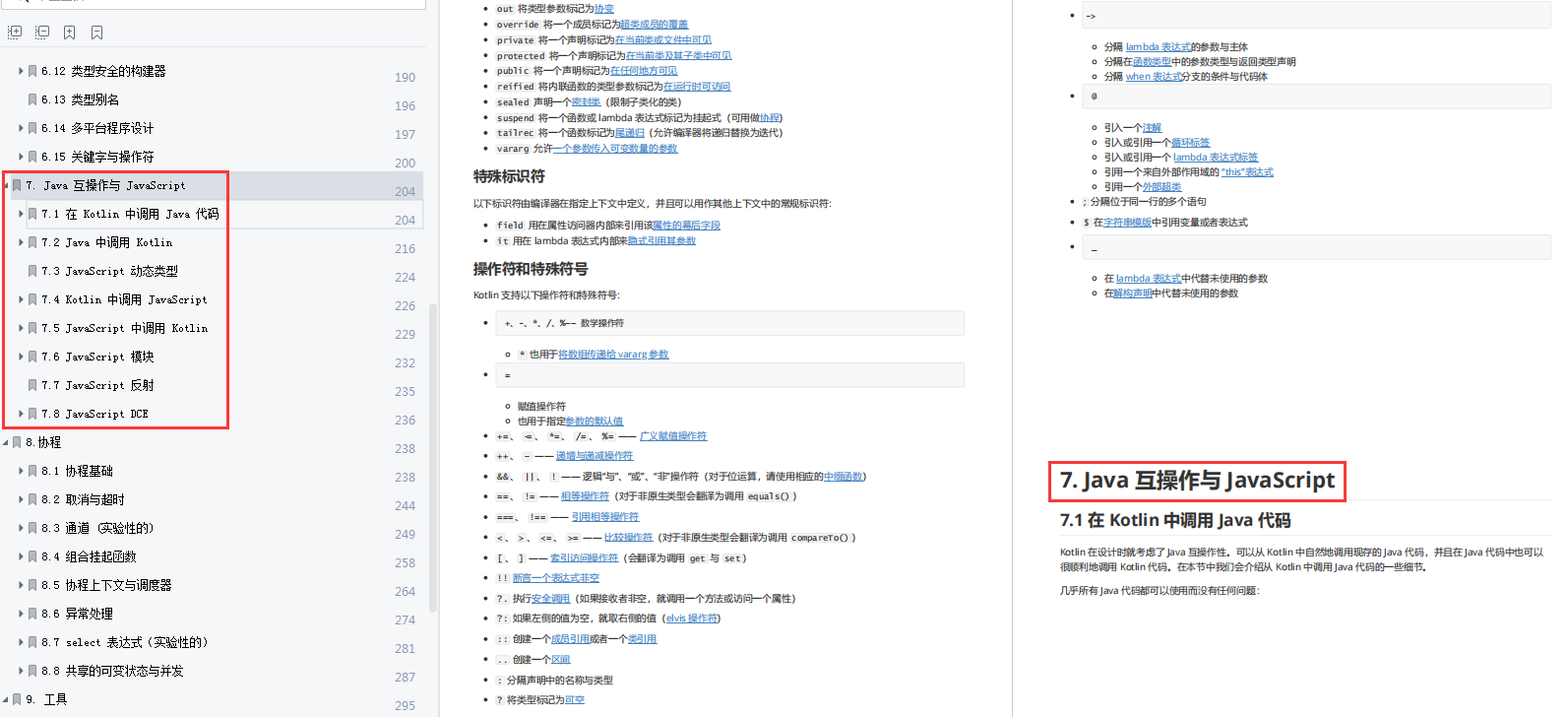1568x717 pixels.
Task: Expand 7.5 JavaScript 中调用 Kotlin node
Action: (21, 328)
